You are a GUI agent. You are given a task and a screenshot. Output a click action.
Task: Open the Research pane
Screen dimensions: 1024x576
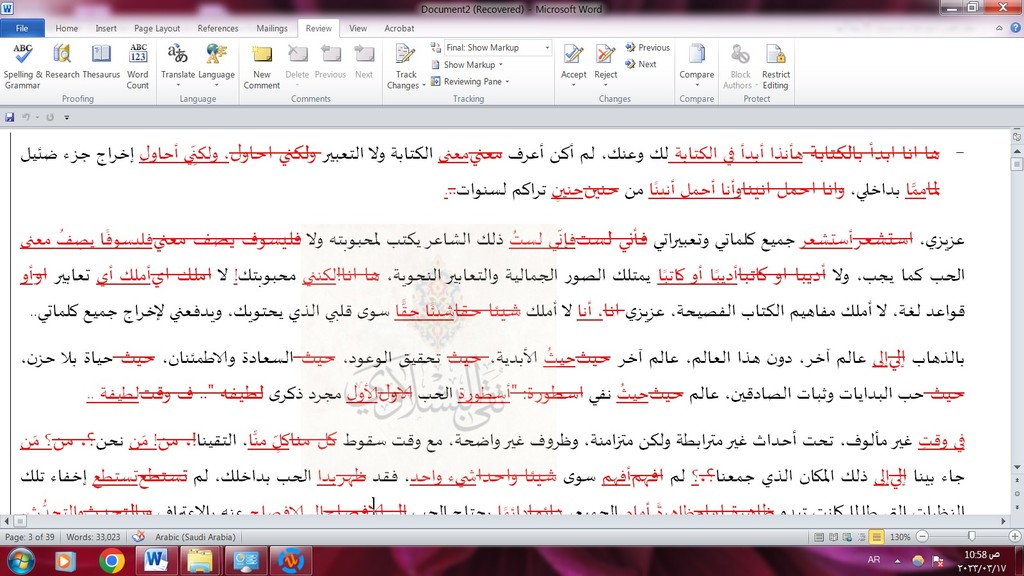point(62,62)
